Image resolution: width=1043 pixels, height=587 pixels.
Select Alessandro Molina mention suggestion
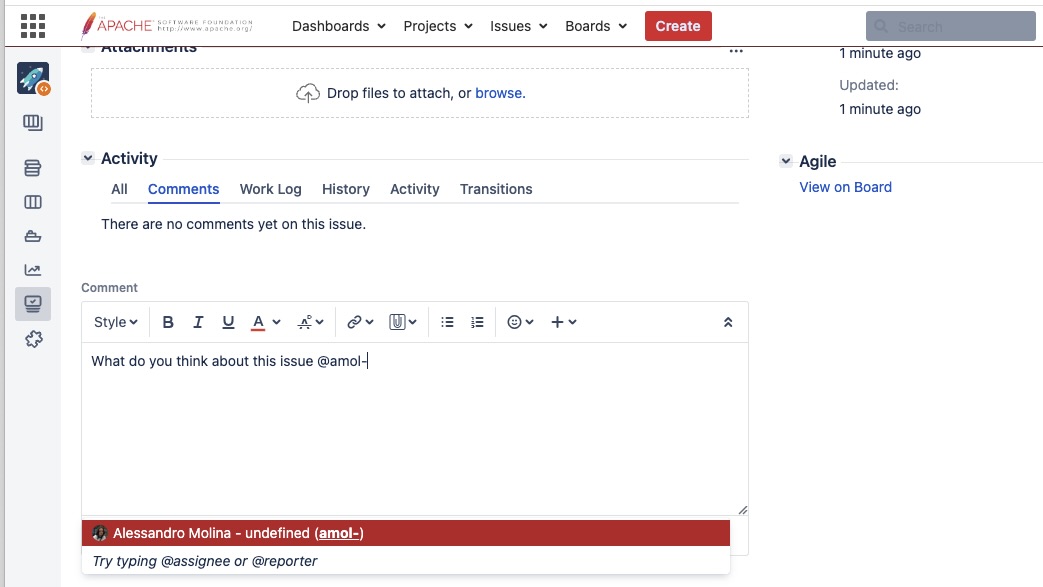coord(405,533)
